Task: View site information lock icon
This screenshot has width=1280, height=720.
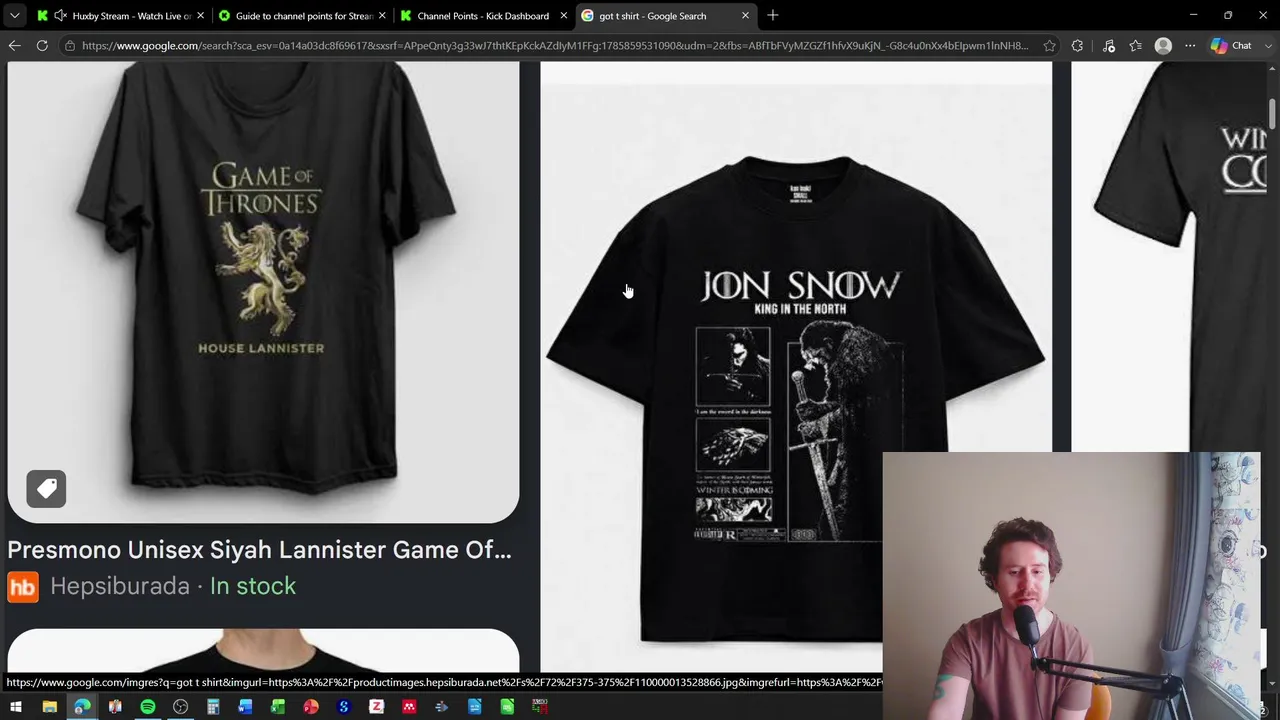Action: click(x=69, y=46)
